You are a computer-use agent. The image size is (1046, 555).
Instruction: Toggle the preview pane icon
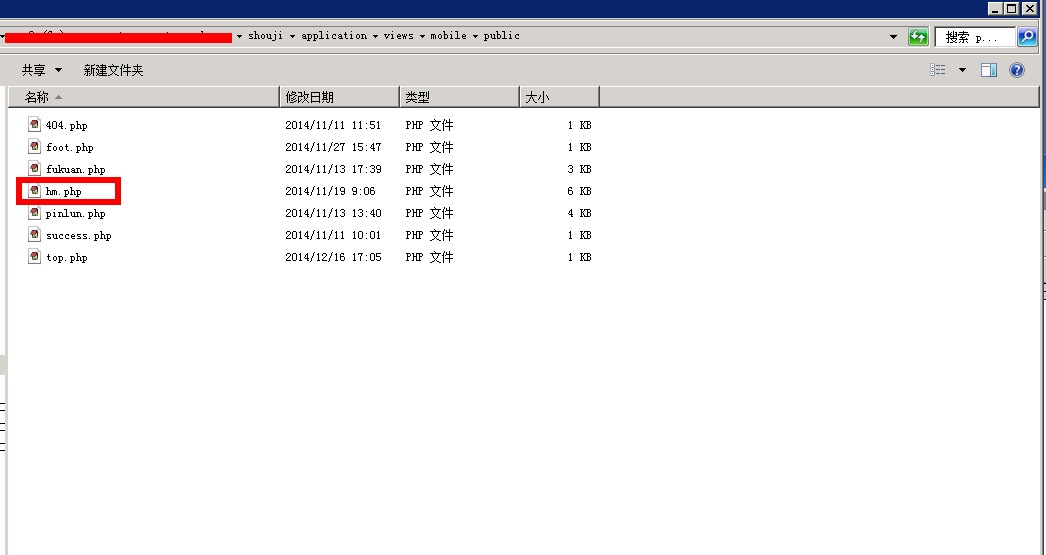pos(989,70)
